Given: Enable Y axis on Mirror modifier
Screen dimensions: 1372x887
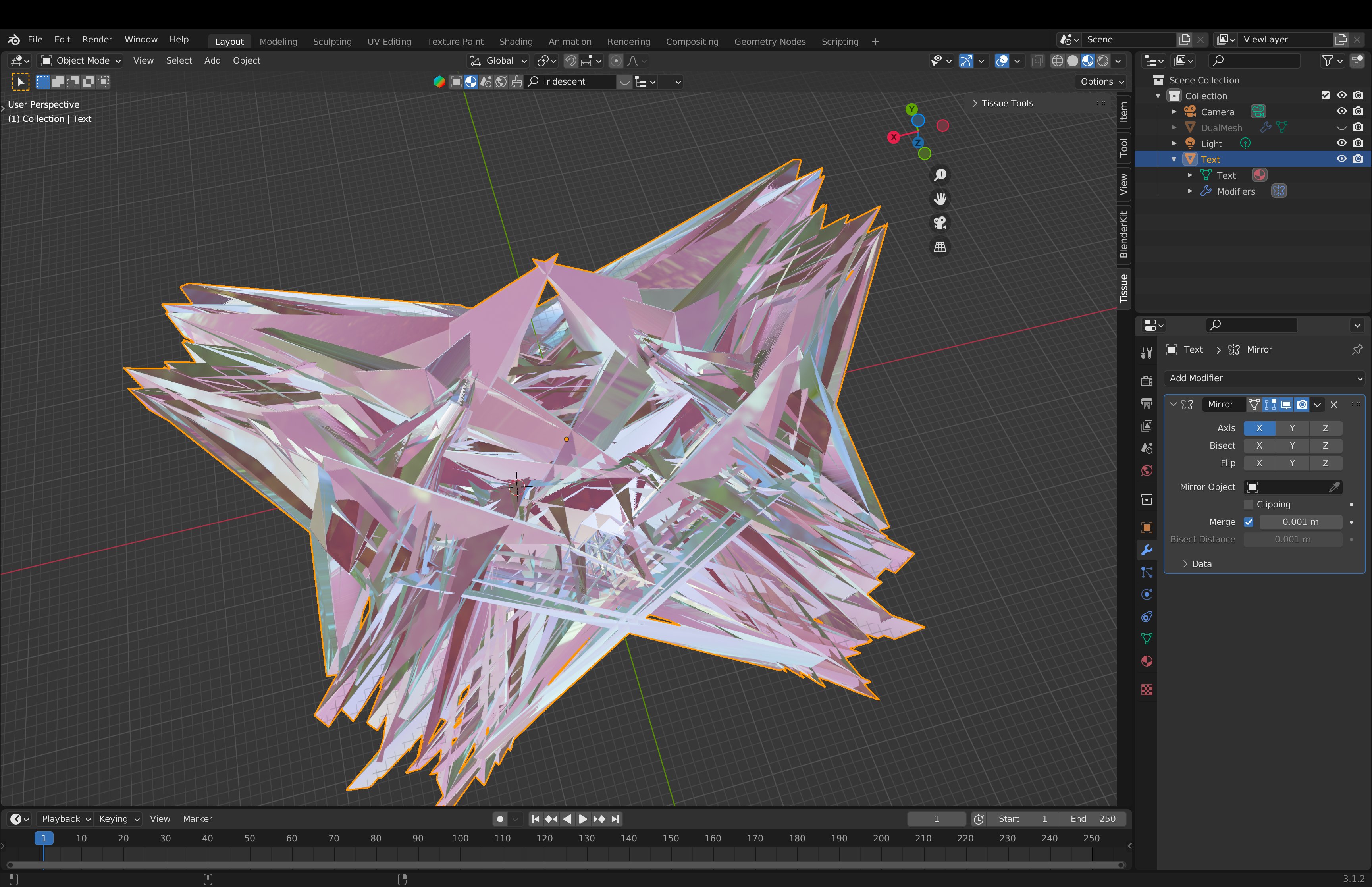Looking at the screenshot, I should (x=1292, y=428).
